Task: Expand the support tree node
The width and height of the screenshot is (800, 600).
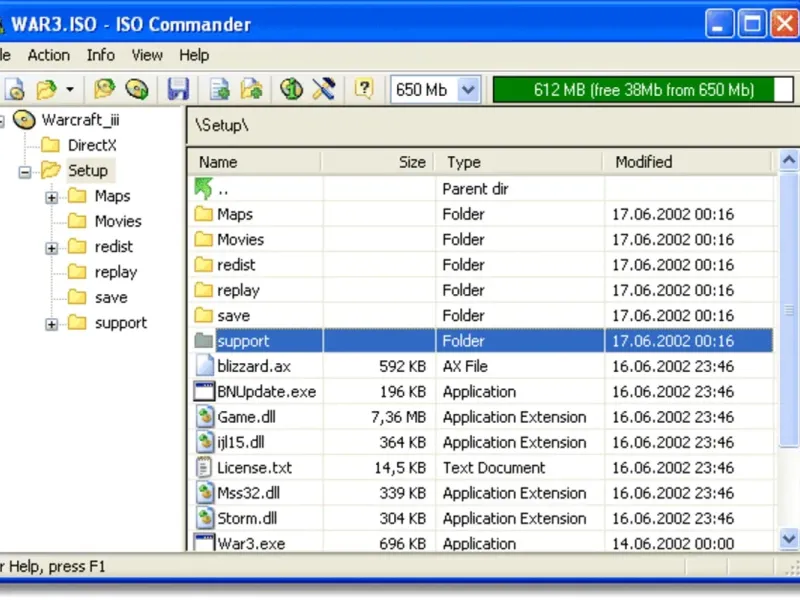Action: (x=51, y=324)
